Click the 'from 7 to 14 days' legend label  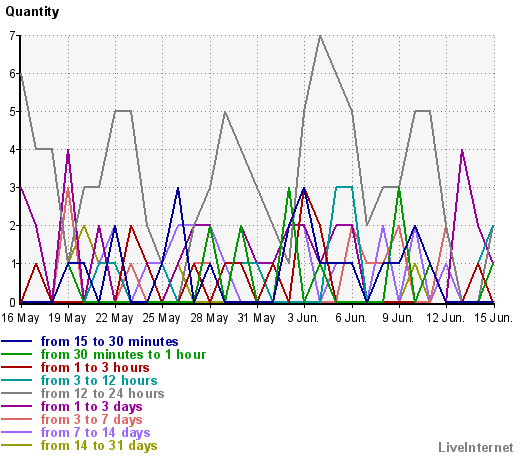(x=95, y=433)
